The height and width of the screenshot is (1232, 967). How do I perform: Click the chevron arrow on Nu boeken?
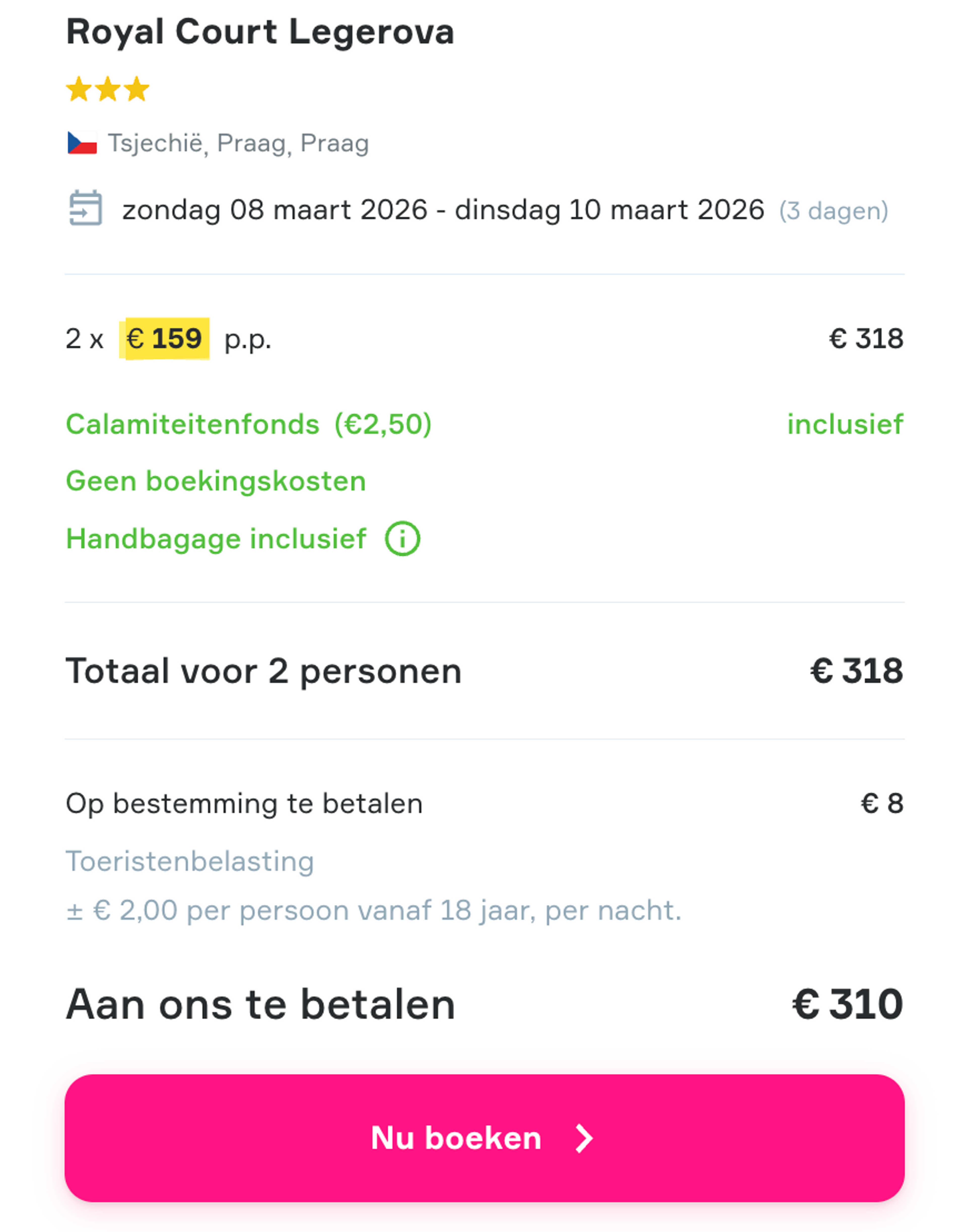[584, 1138]
